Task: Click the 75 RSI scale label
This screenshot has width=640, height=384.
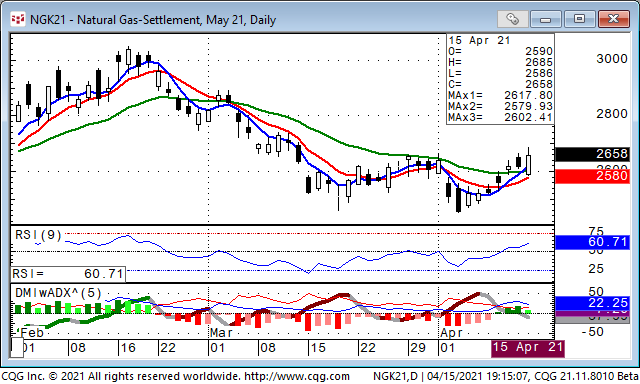Action: (596, 231)
